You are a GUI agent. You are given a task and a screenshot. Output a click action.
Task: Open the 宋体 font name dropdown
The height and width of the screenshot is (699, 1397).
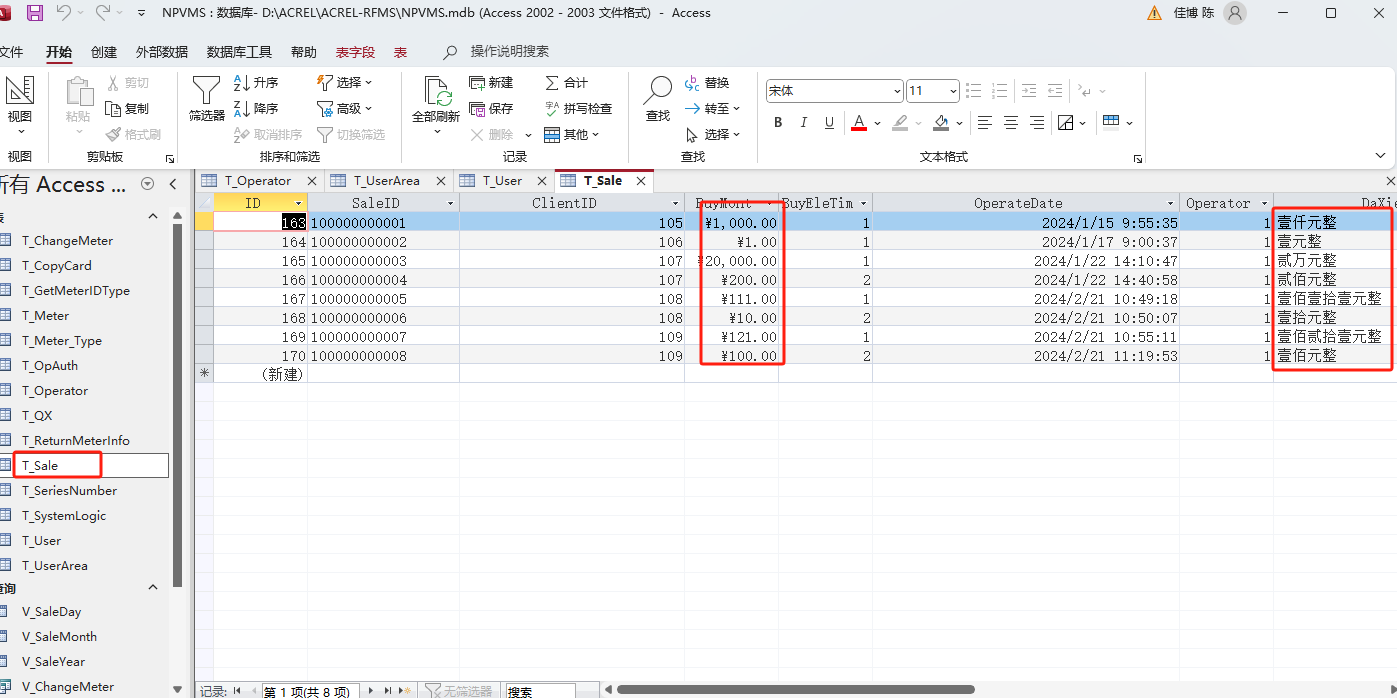point(896,92)
